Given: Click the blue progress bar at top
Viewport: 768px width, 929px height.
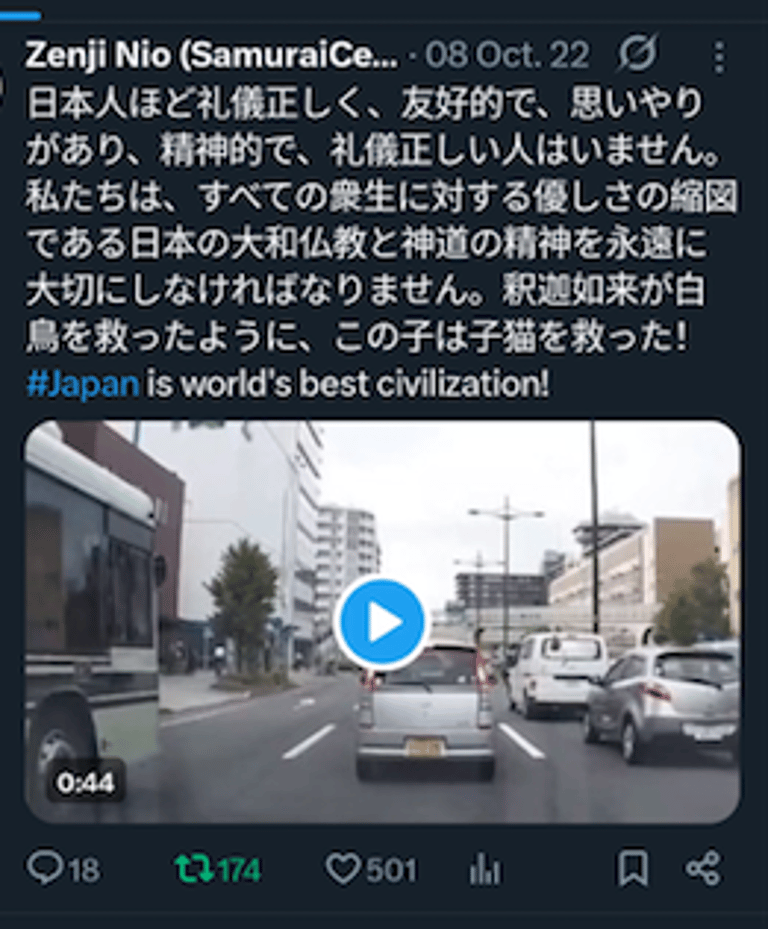Looking at the screenshot, I should [20, 16].
